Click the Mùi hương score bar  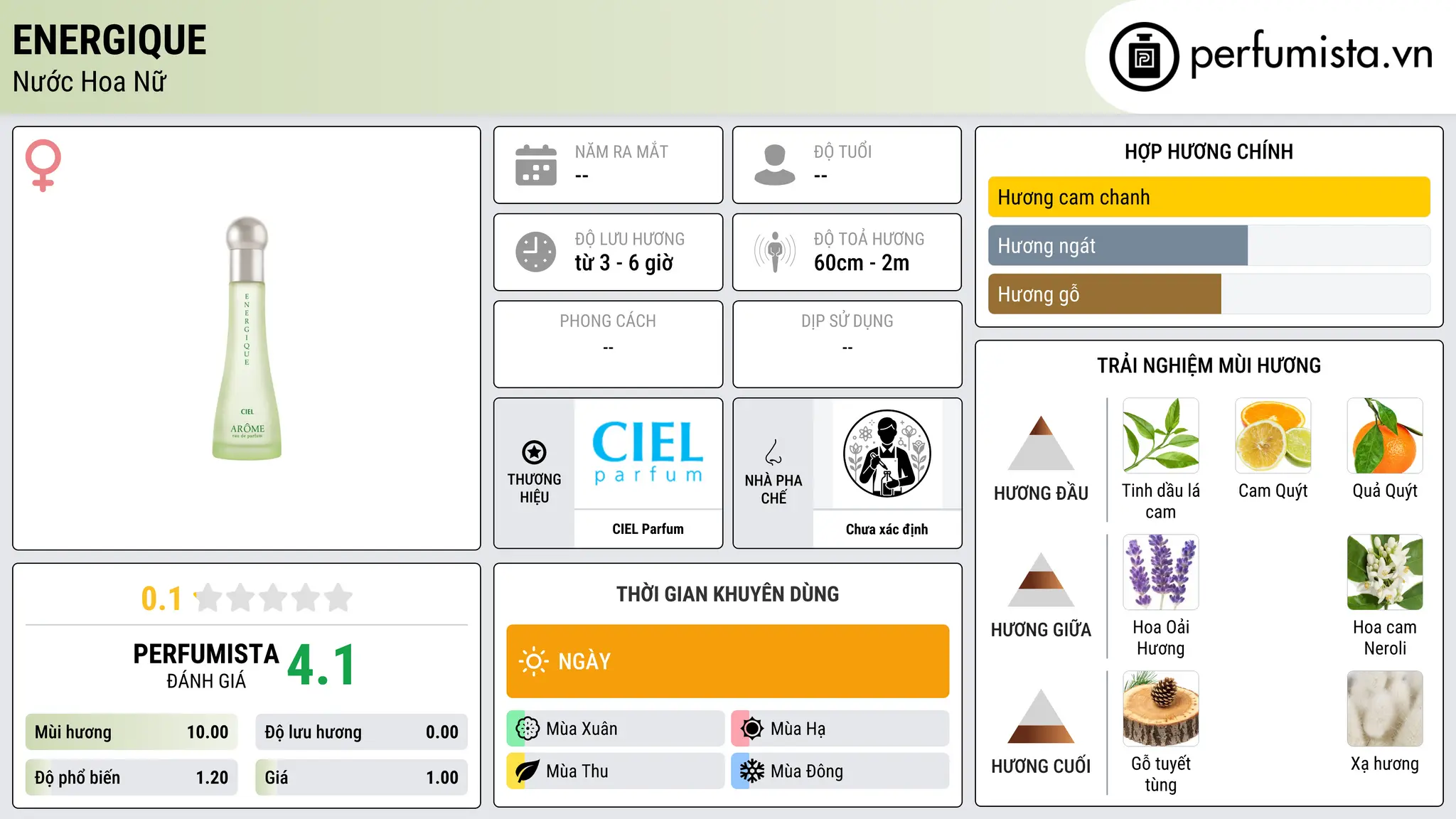(x=132, y=732)
